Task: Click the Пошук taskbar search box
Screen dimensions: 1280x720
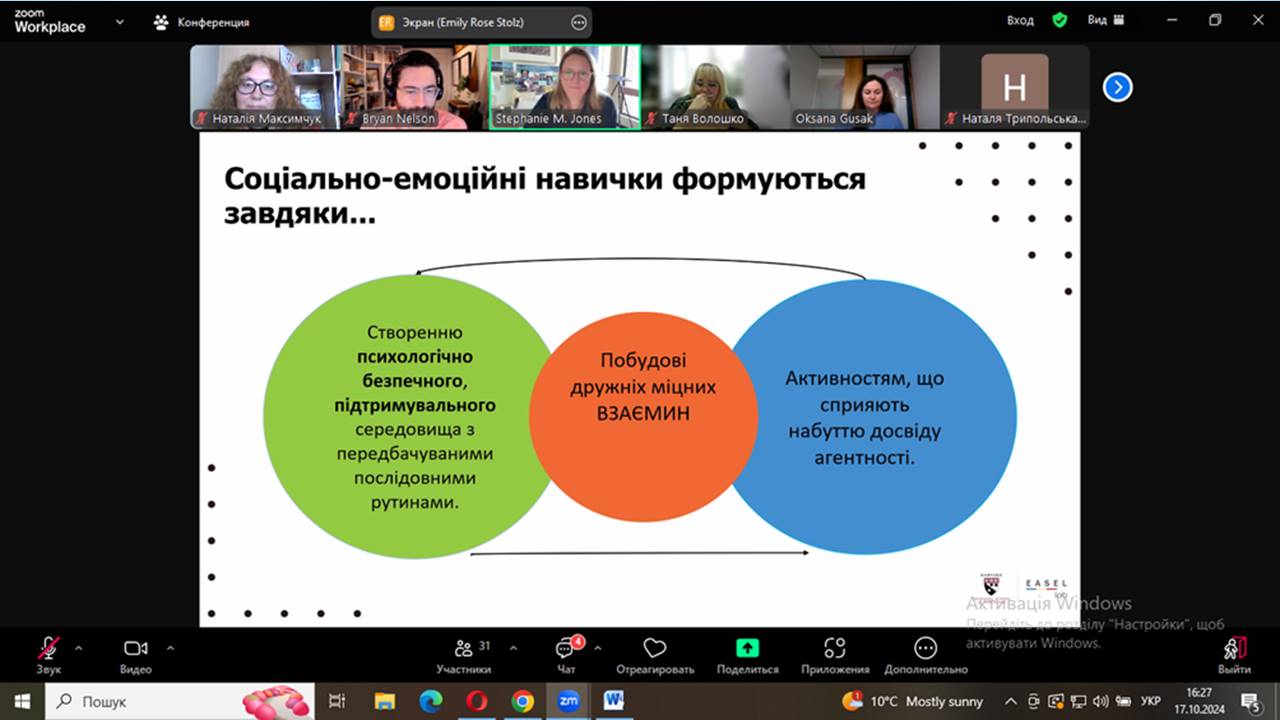Action: tap(180, 701)
